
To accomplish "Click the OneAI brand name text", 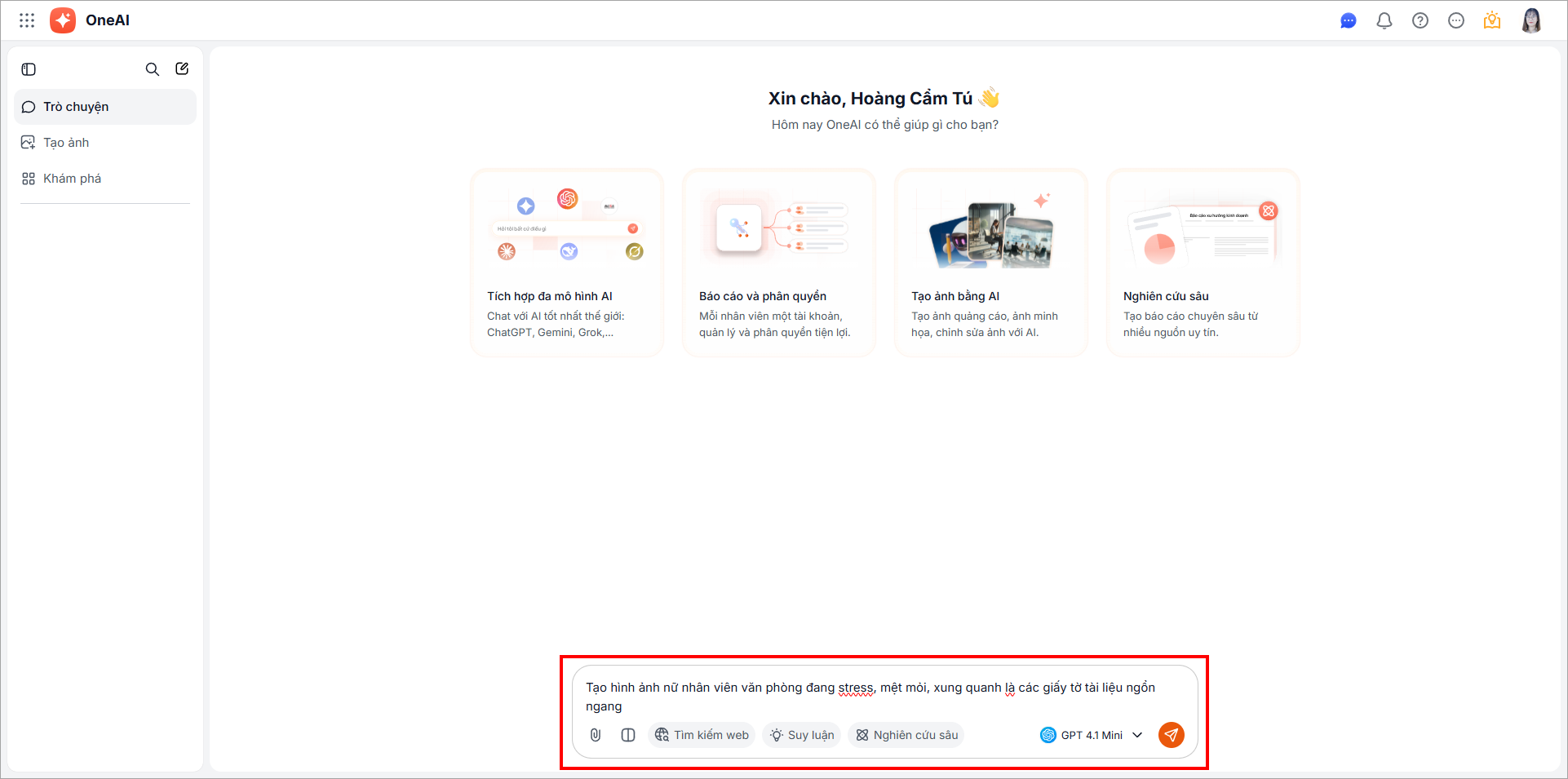I will [x=108, y=20].
